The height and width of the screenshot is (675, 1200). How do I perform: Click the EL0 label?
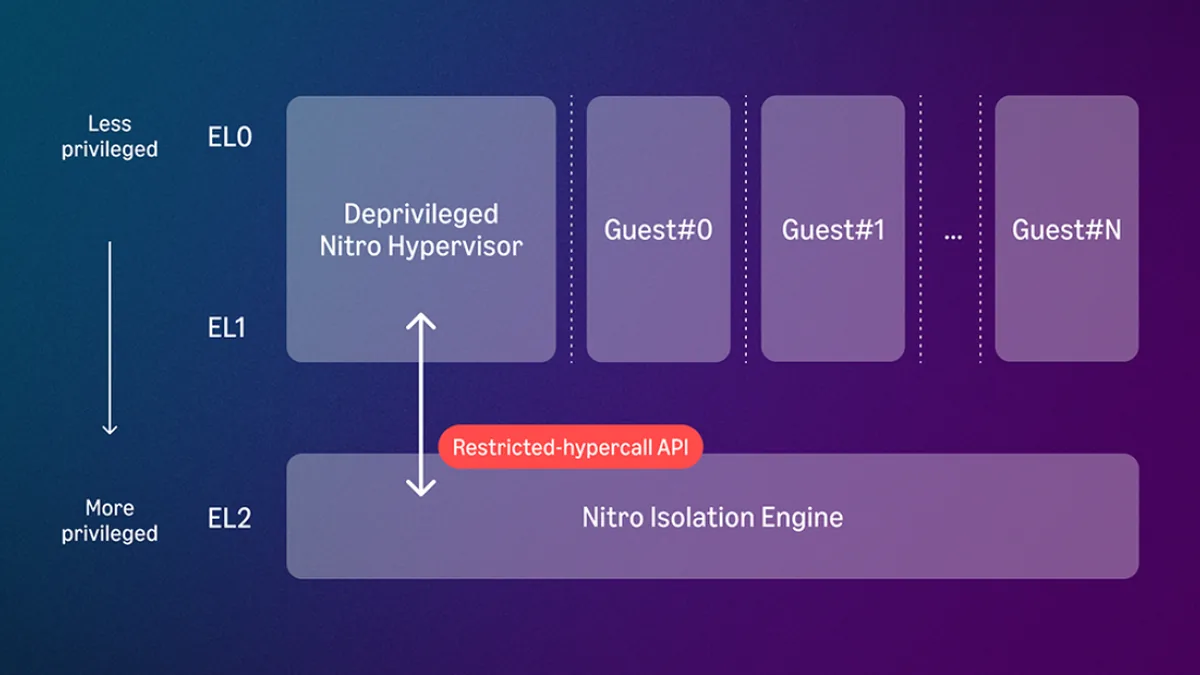coord(230,137)
